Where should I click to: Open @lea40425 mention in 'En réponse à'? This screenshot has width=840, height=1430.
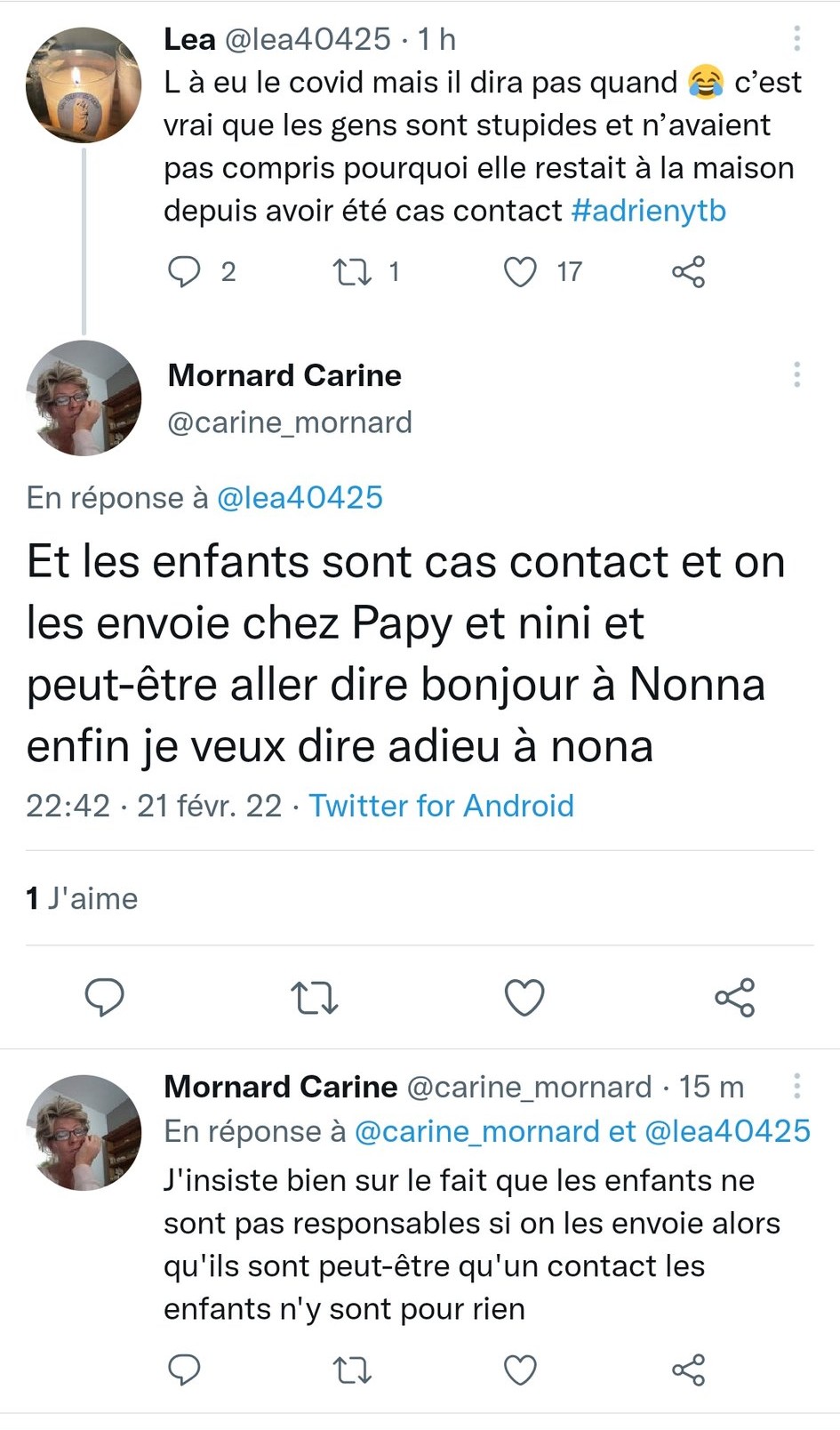300,497
